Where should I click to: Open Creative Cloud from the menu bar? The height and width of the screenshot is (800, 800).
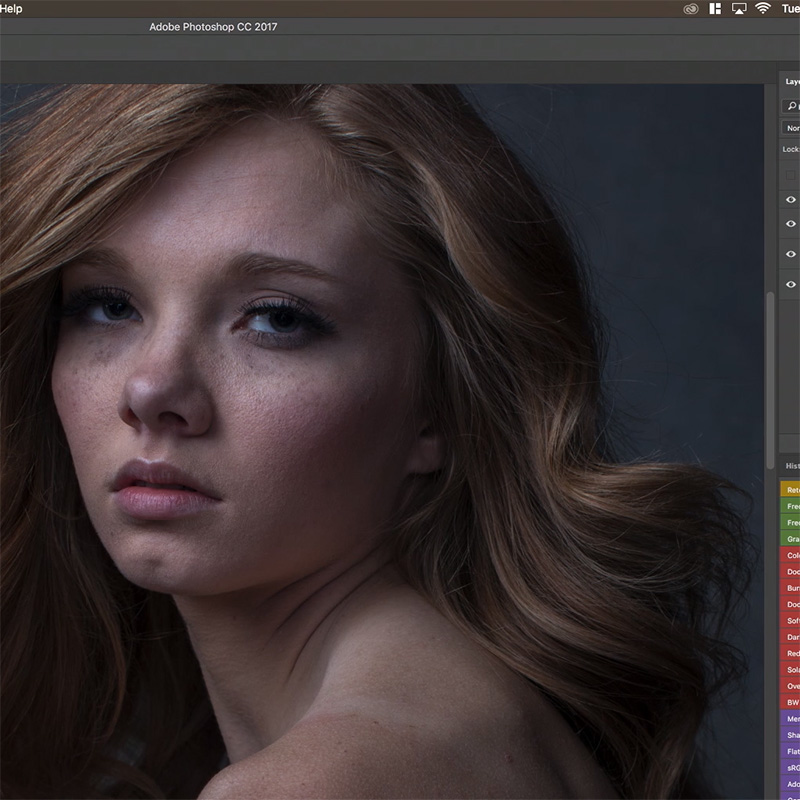click(x=690, y=8)
